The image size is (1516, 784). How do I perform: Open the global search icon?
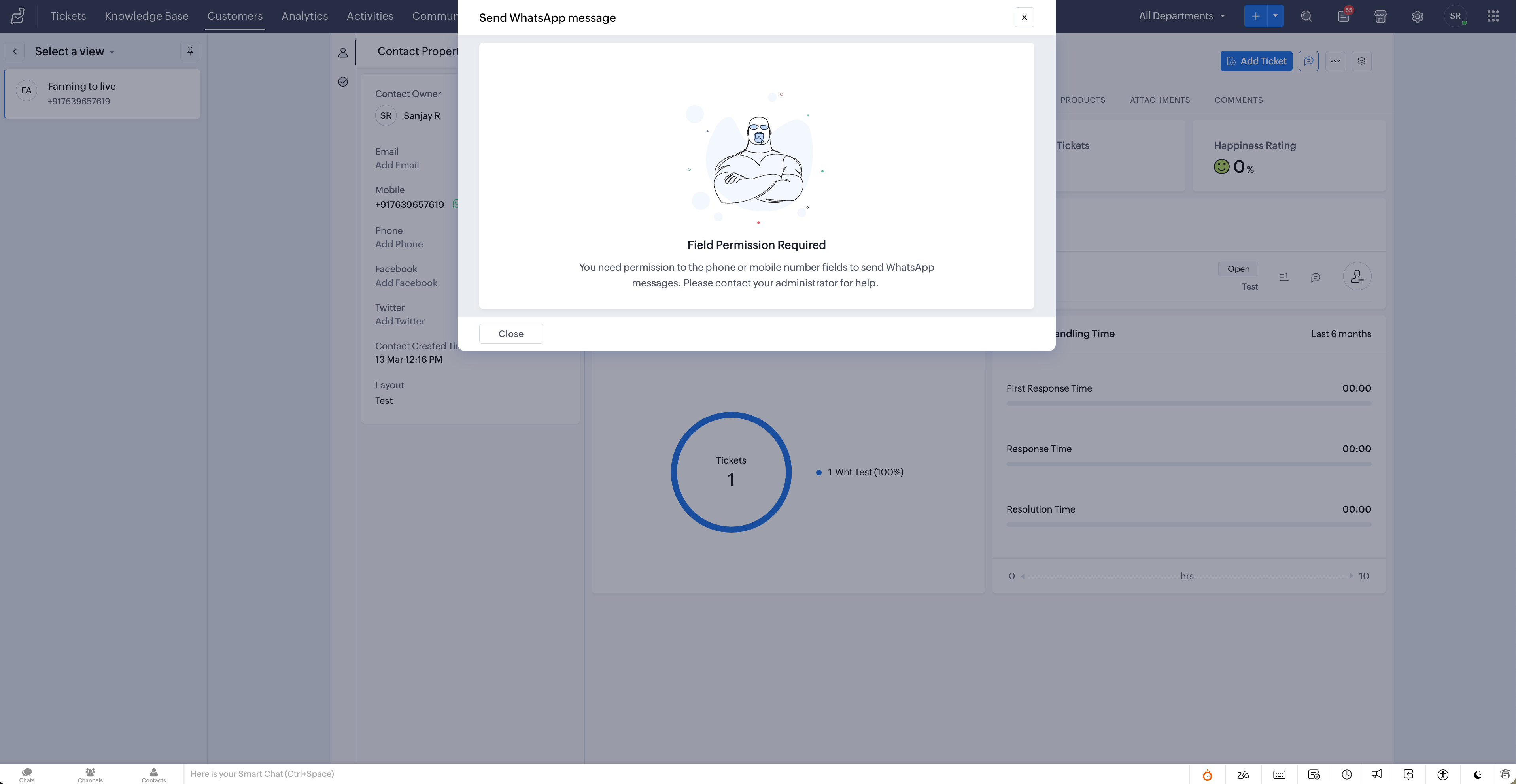point(1306,17)
